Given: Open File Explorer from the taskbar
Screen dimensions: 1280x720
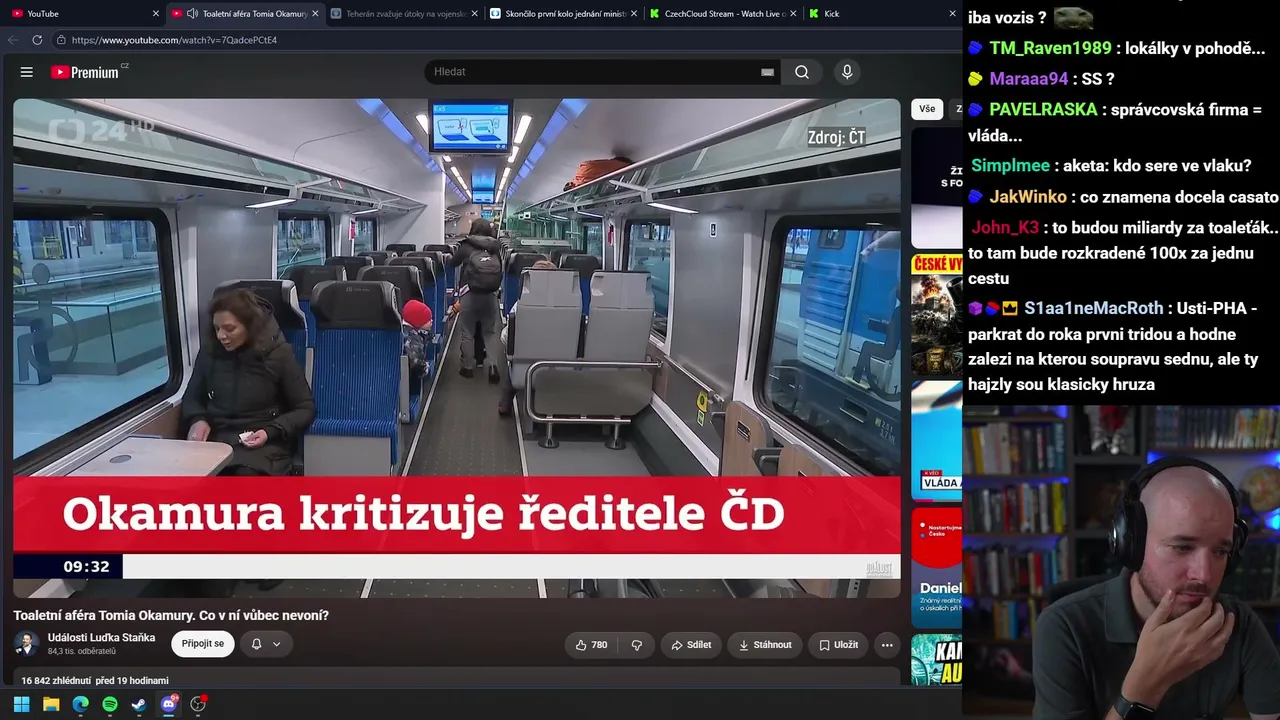Looking at the screenshot, I should tap(51, 704).
